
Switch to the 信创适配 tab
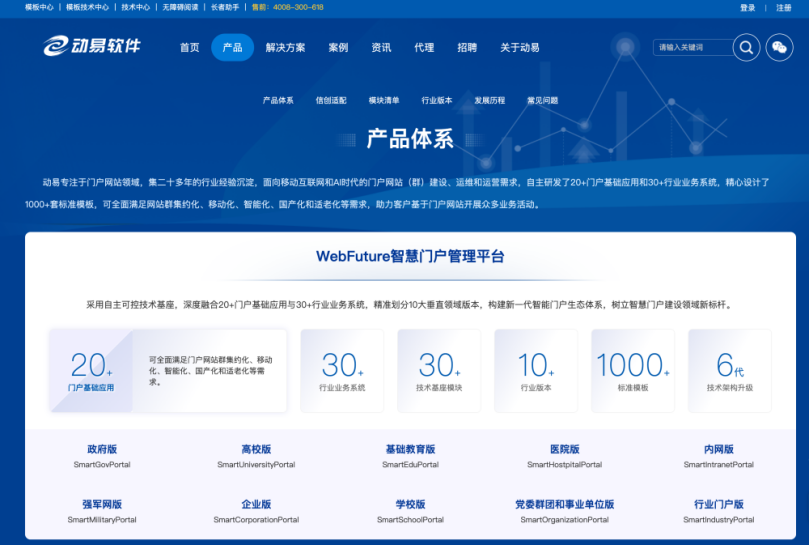pyautogui.click(x=331, y=100)
